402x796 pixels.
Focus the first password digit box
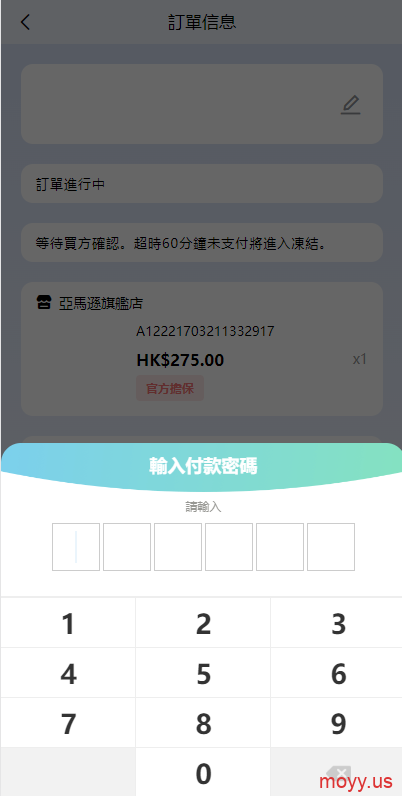(76, 547)
